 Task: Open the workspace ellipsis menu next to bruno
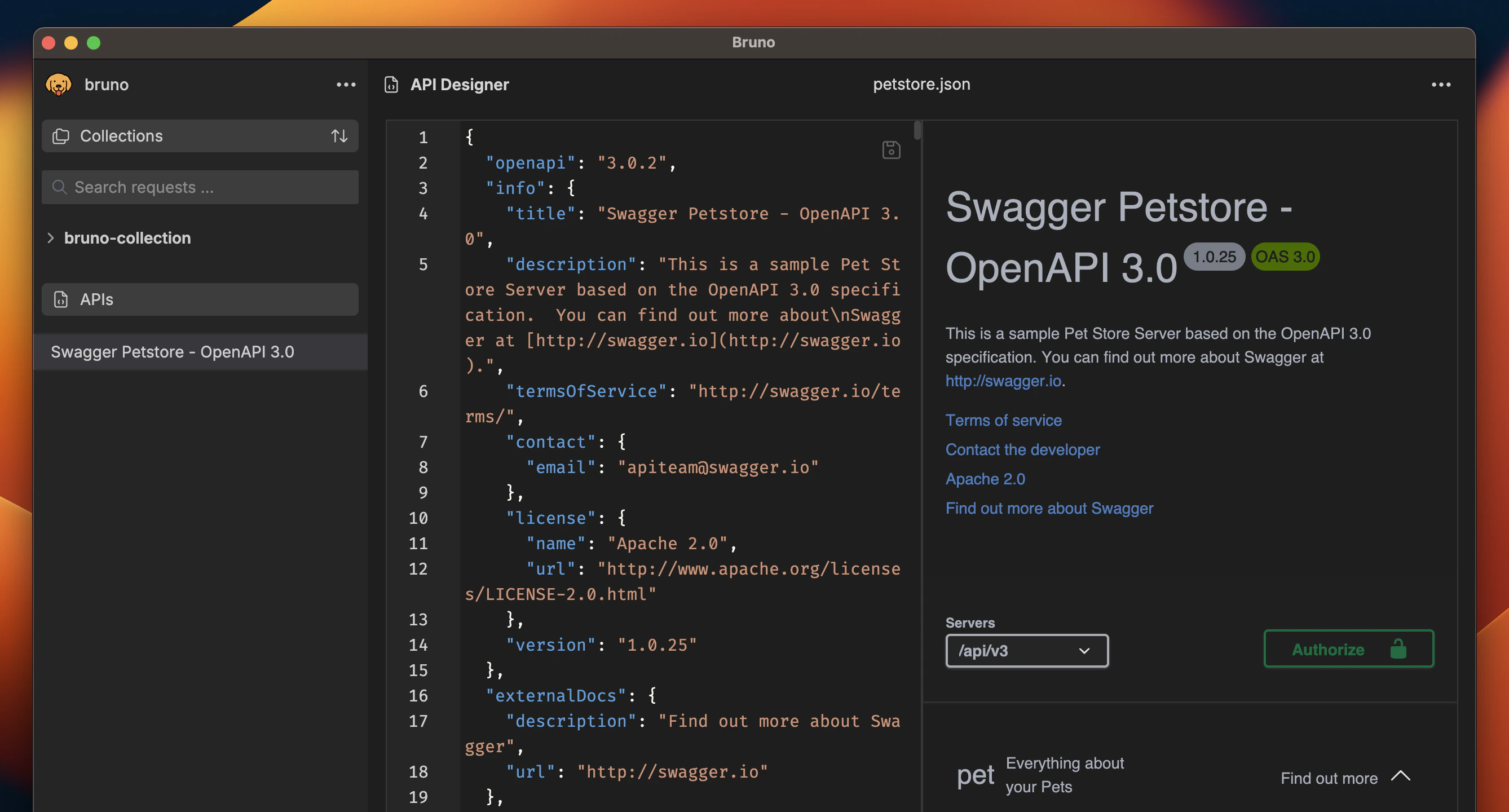(x=347, y=85)
